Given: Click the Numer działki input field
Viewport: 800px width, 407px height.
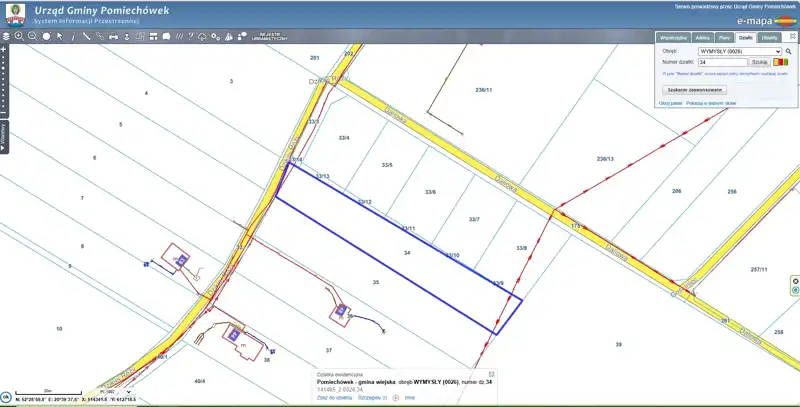Looking at the screenshot, I should coord(721,62).
